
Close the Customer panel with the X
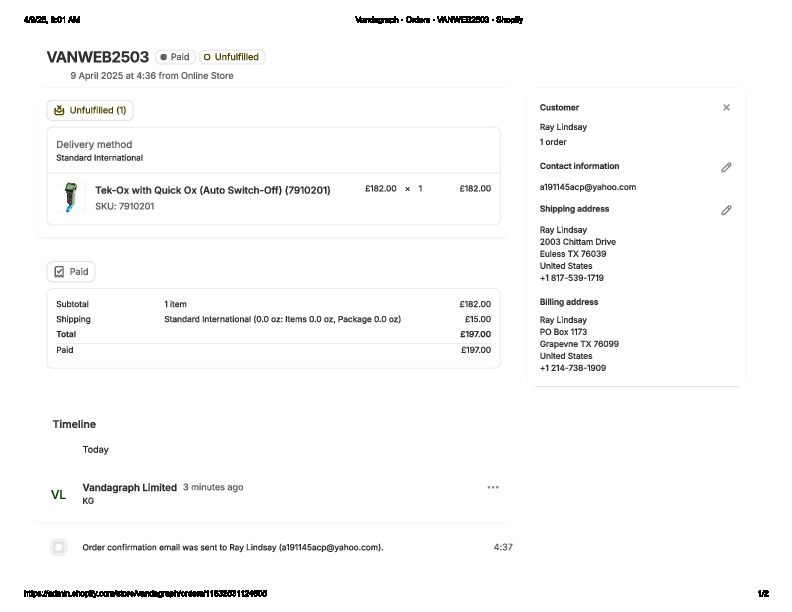[726, 108]
